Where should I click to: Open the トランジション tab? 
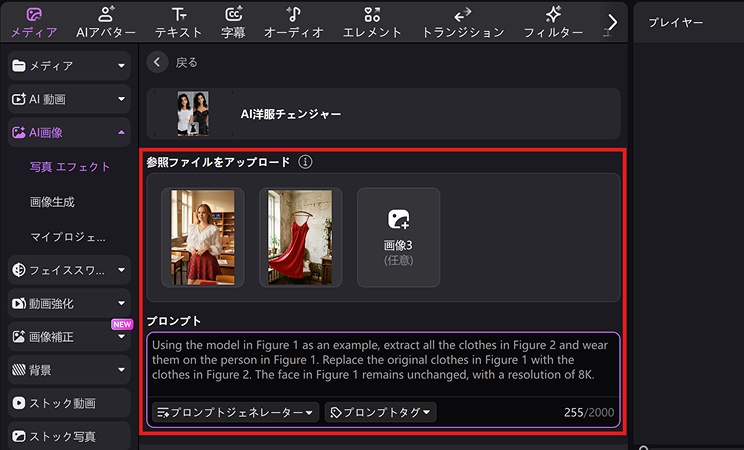(463, 22)
